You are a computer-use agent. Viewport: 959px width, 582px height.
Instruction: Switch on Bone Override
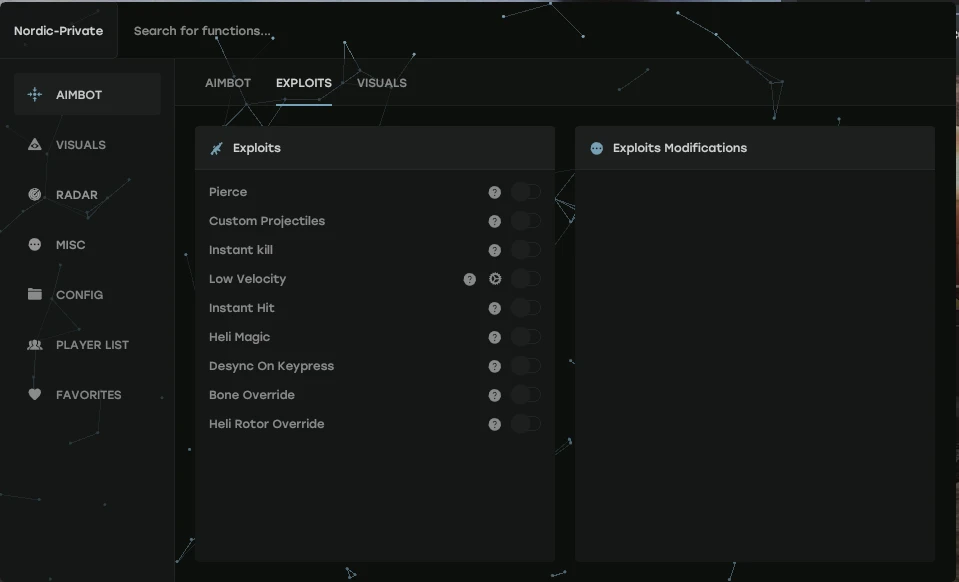coord(526,395)
